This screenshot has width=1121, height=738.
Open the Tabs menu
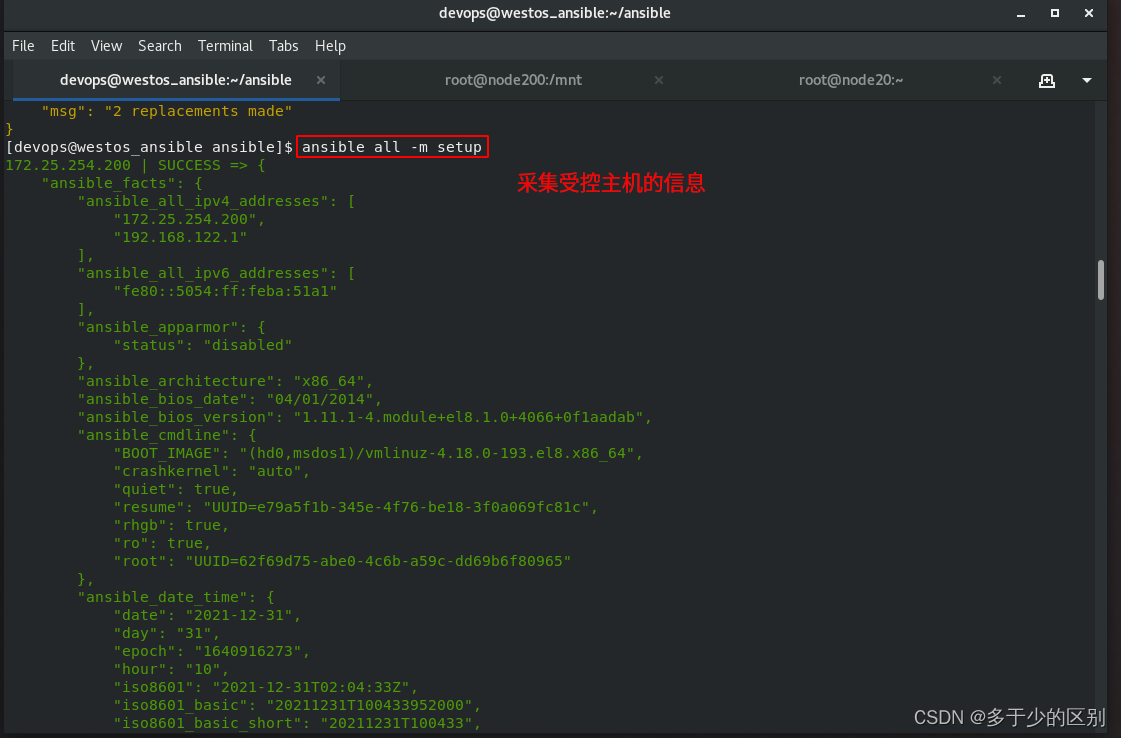(283, 46)
